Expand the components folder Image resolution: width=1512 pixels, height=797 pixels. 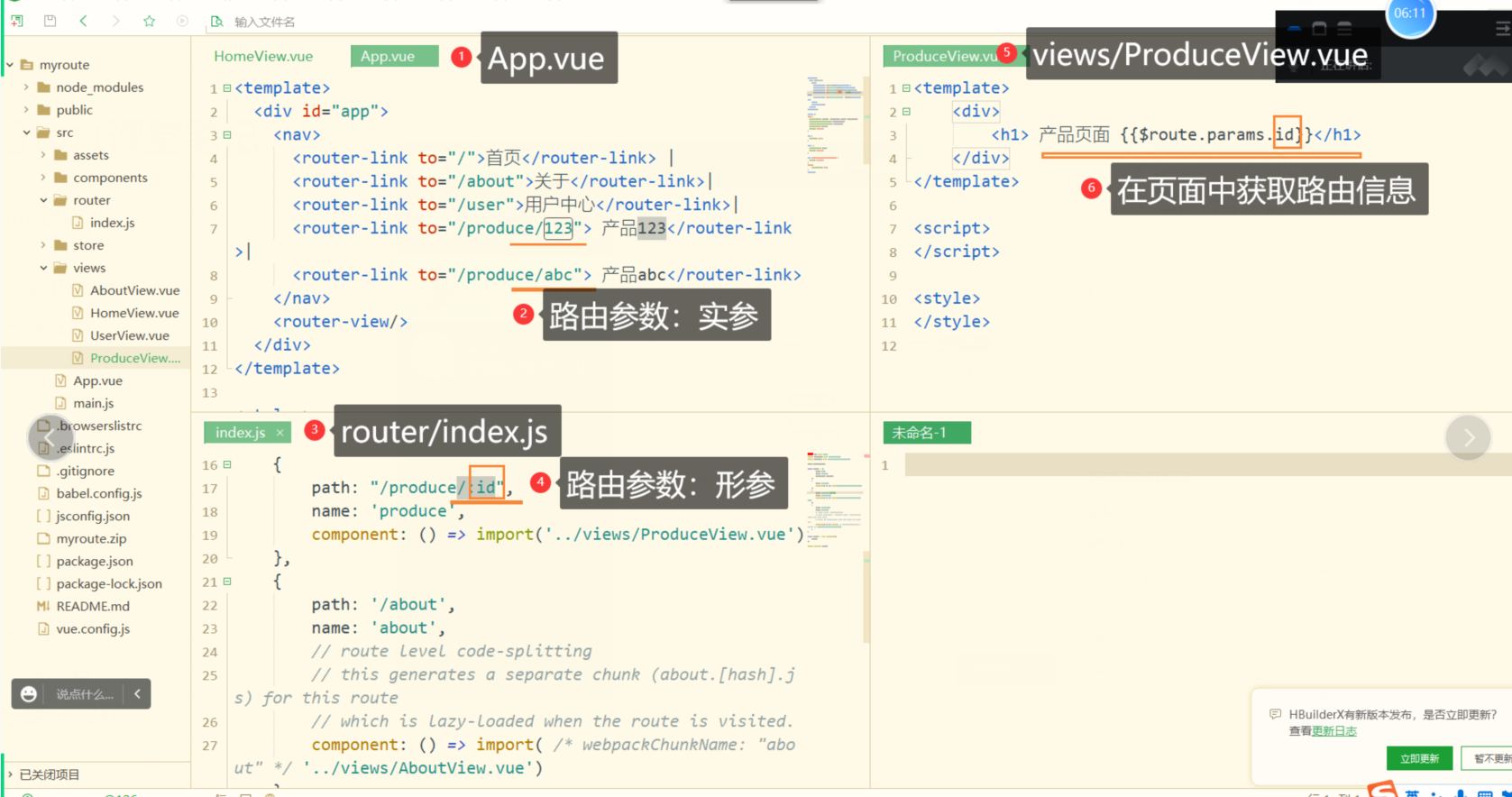43,178
